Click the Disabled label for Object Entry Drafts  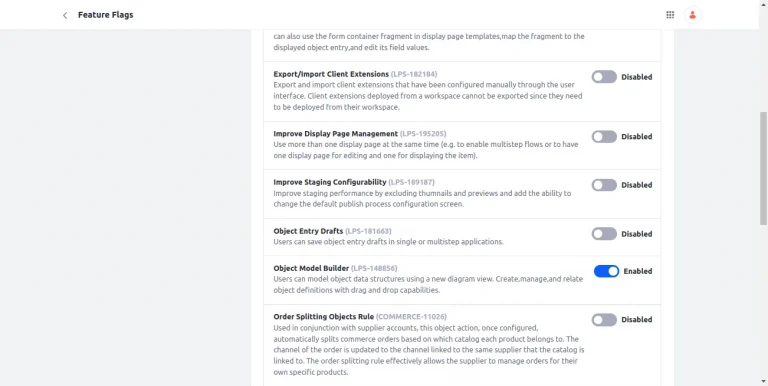637,234
